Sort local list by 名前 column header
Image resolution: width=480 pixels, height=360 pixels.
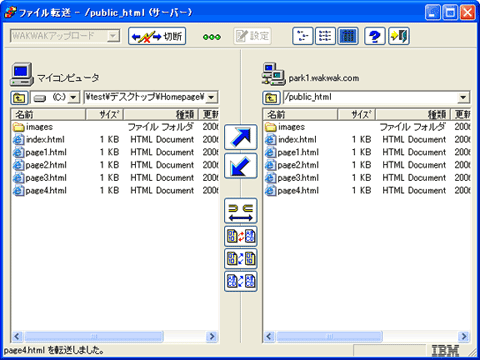coord(48,115)
